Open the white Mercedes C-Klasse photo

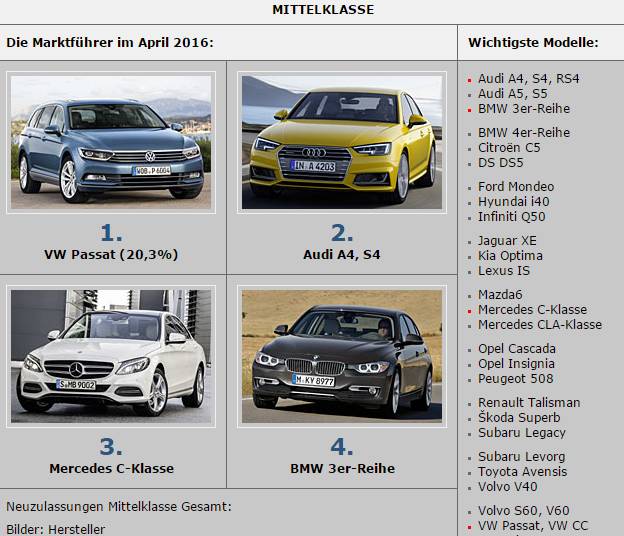pyautogui.click(x=111, y=356)
